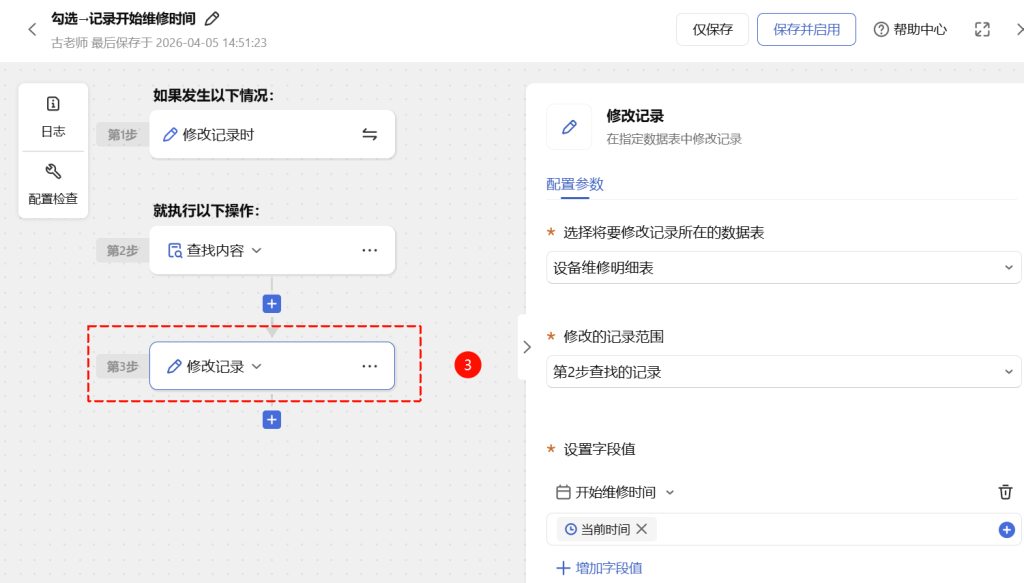The height and width of the screenshot is (583, 1024).
Task: Click pencil icon in step 3 card
Action: coord(174,366)
